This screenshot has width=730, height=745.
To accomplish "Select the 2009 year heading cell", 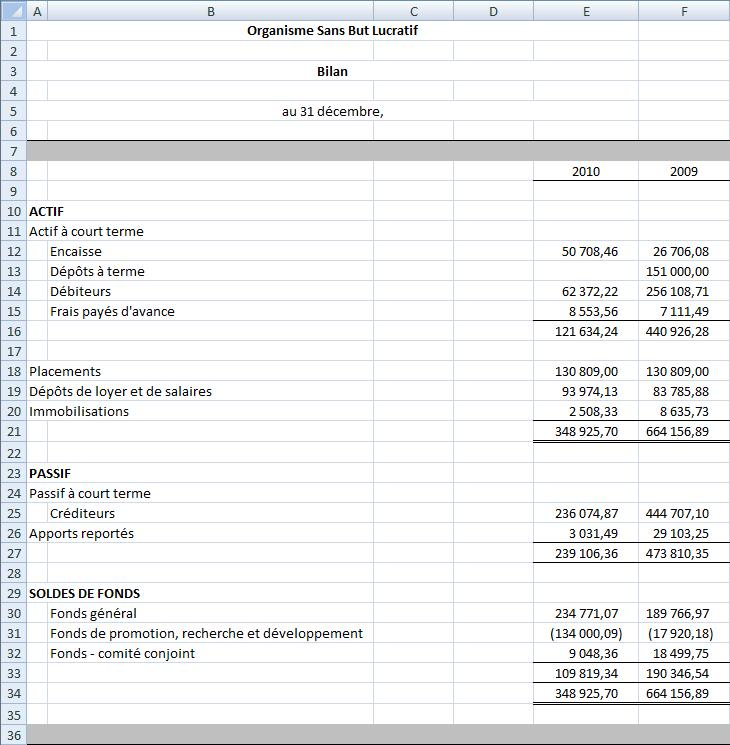I will point(683,171).
